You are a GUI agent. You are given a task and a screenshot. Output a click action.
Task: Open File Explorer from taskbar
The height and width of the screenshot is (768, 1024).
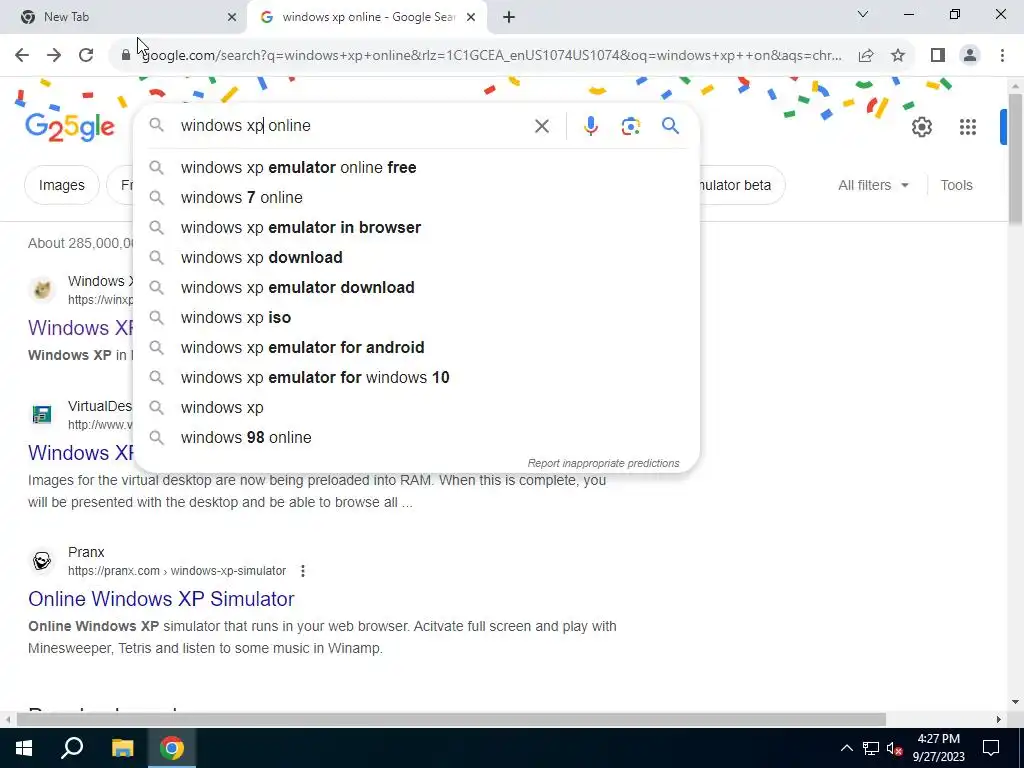(x=122, y=748)
